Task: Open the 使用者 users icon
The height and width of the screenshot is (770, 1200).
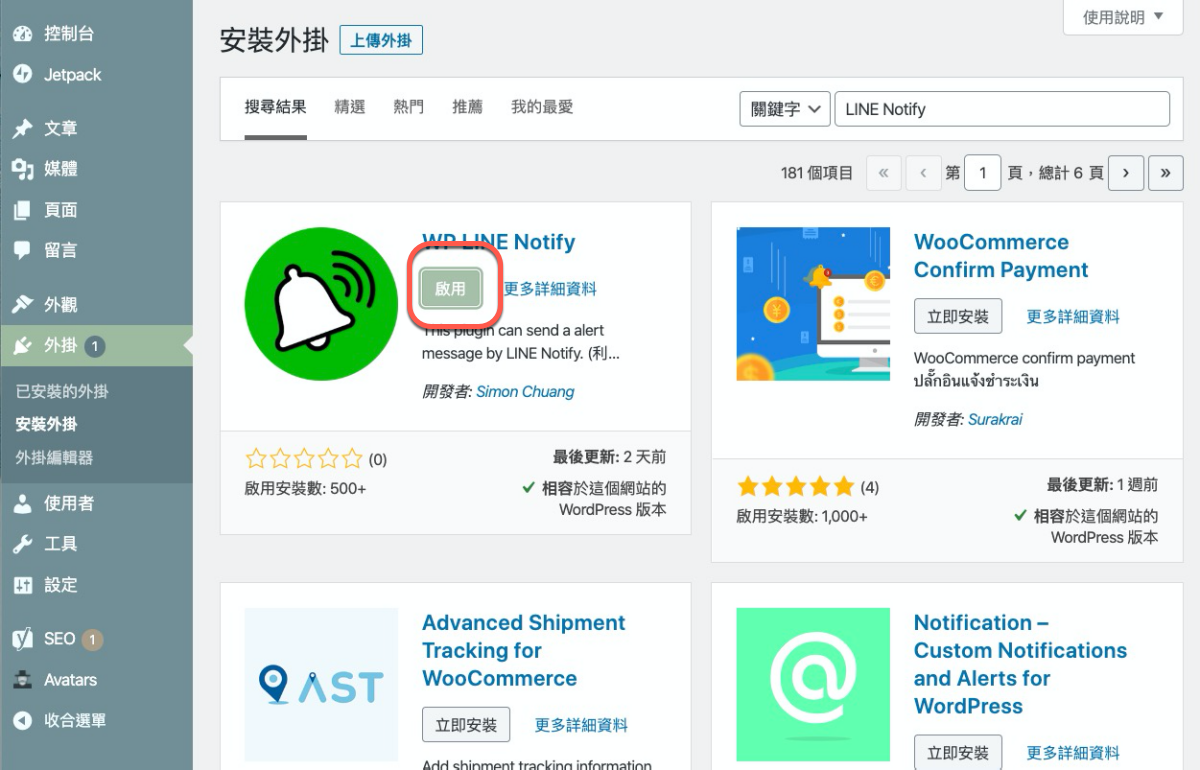Action: [x=22, y=504]
